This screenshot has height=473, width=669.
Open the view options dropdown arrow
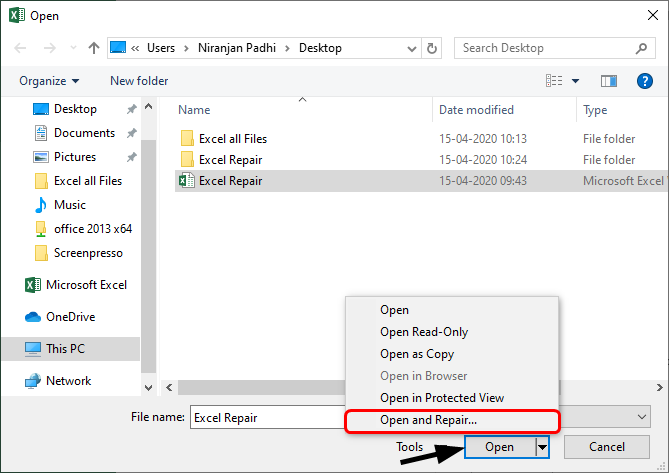click(x=575, y=81)
